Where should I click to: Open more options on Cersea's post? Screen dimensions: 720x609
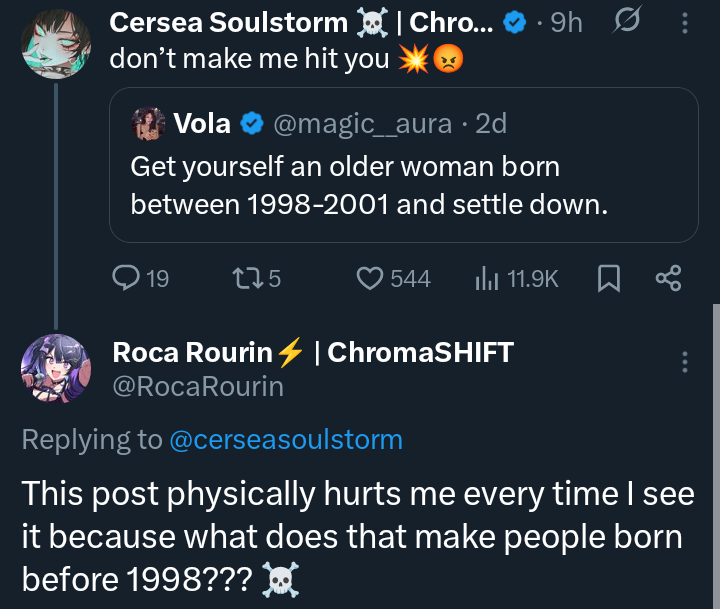[683, 23]
